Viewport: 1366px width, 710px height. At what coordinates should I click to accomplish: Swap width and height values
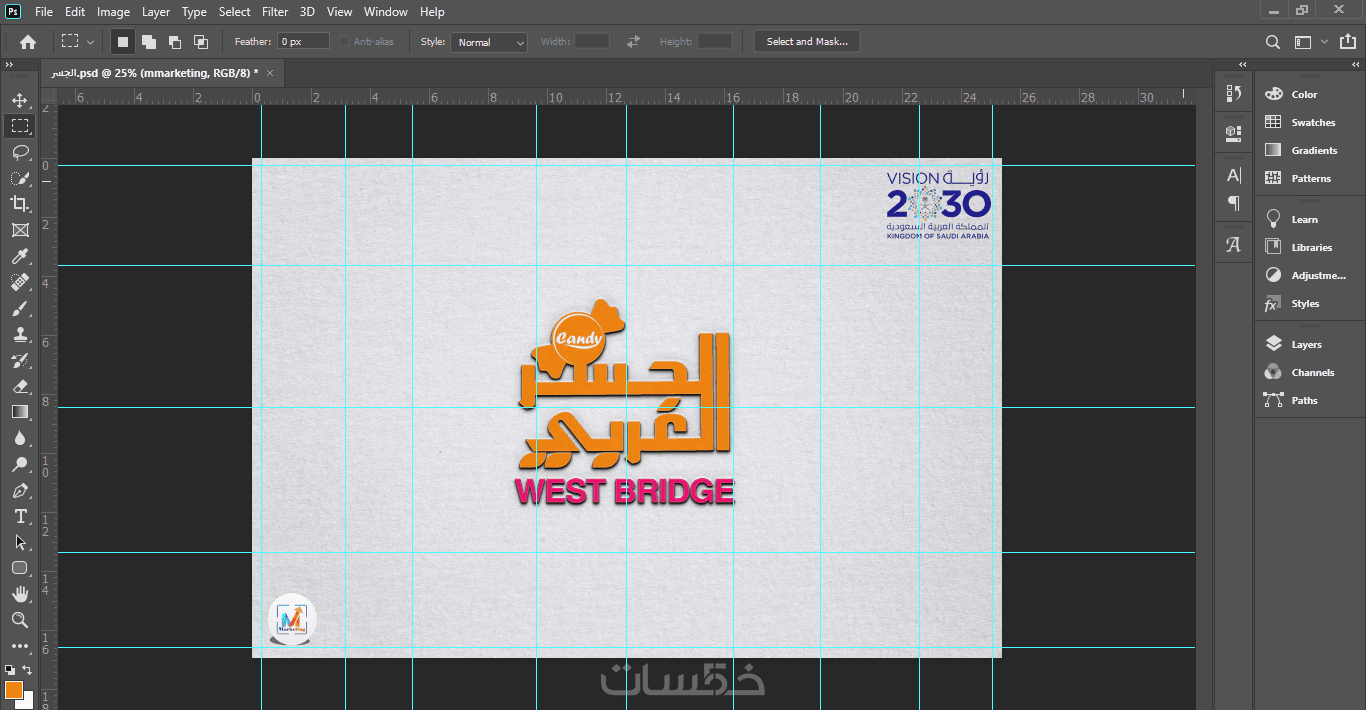click(633, 42)
